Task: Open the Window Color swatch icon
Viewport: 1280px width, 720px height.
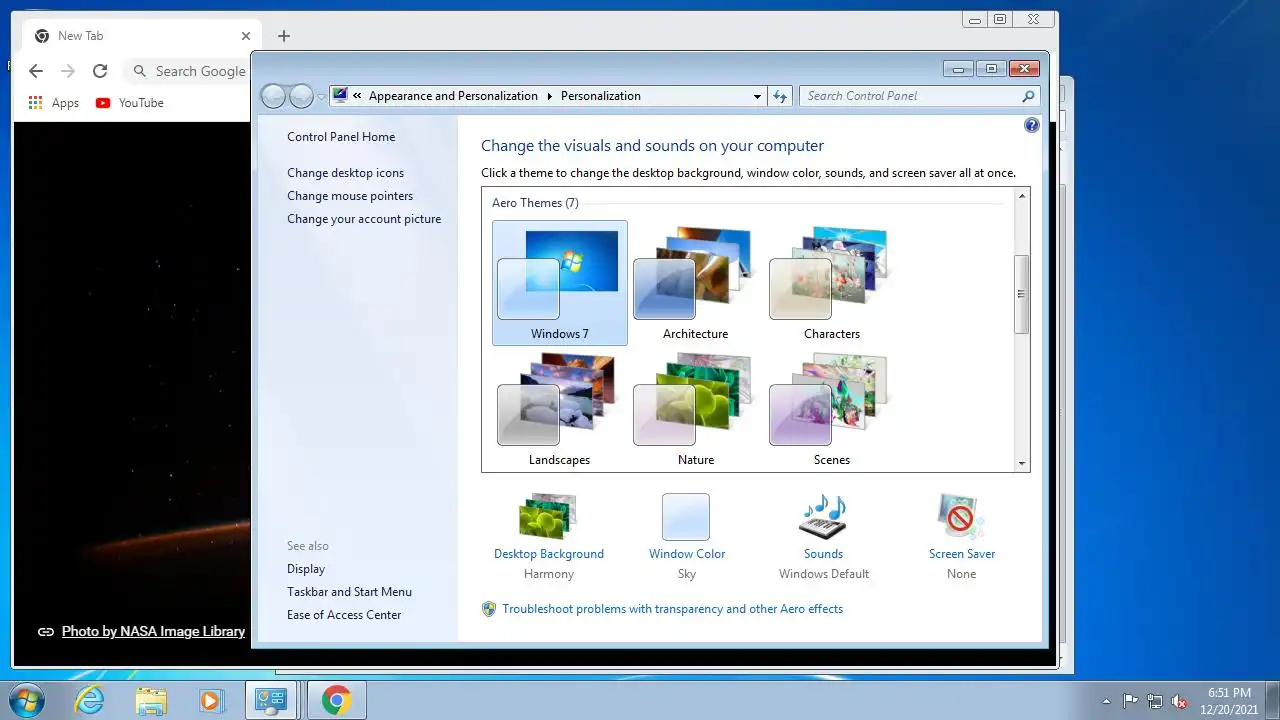Action: point(686,517)
